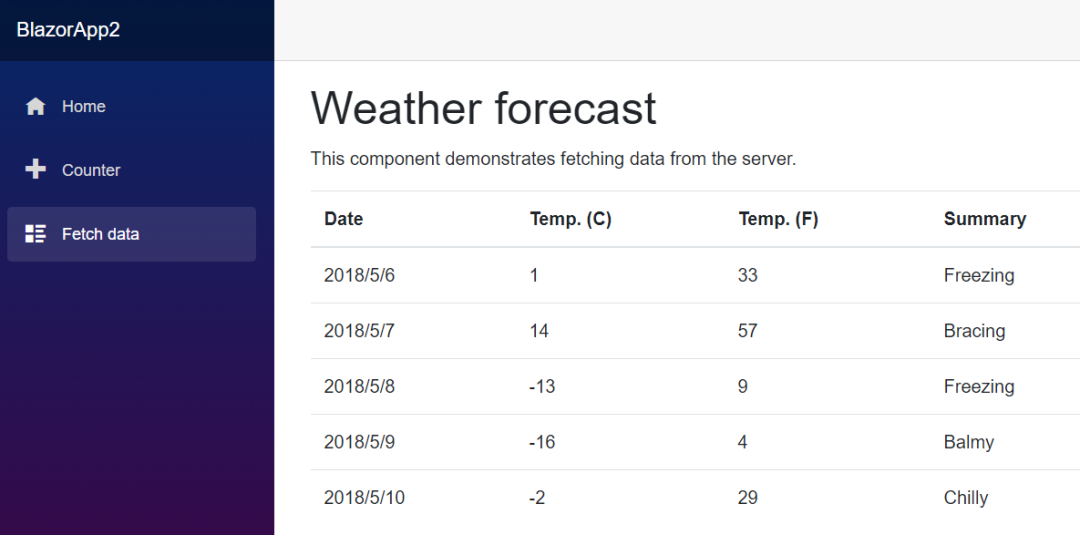
Task: Click the Fetch data list icon
Action: point(35,233)
